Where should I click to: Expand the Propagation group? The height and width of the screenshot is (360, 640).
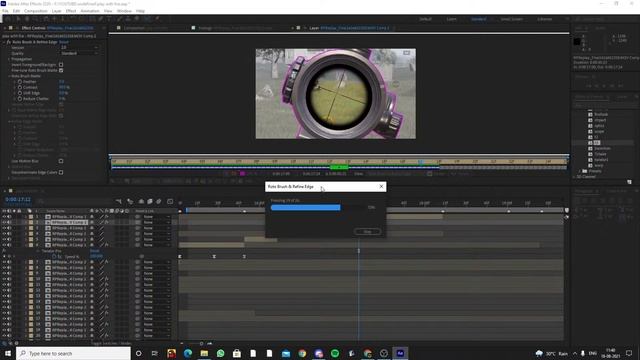pyautogui.click(x=9, y=59)
